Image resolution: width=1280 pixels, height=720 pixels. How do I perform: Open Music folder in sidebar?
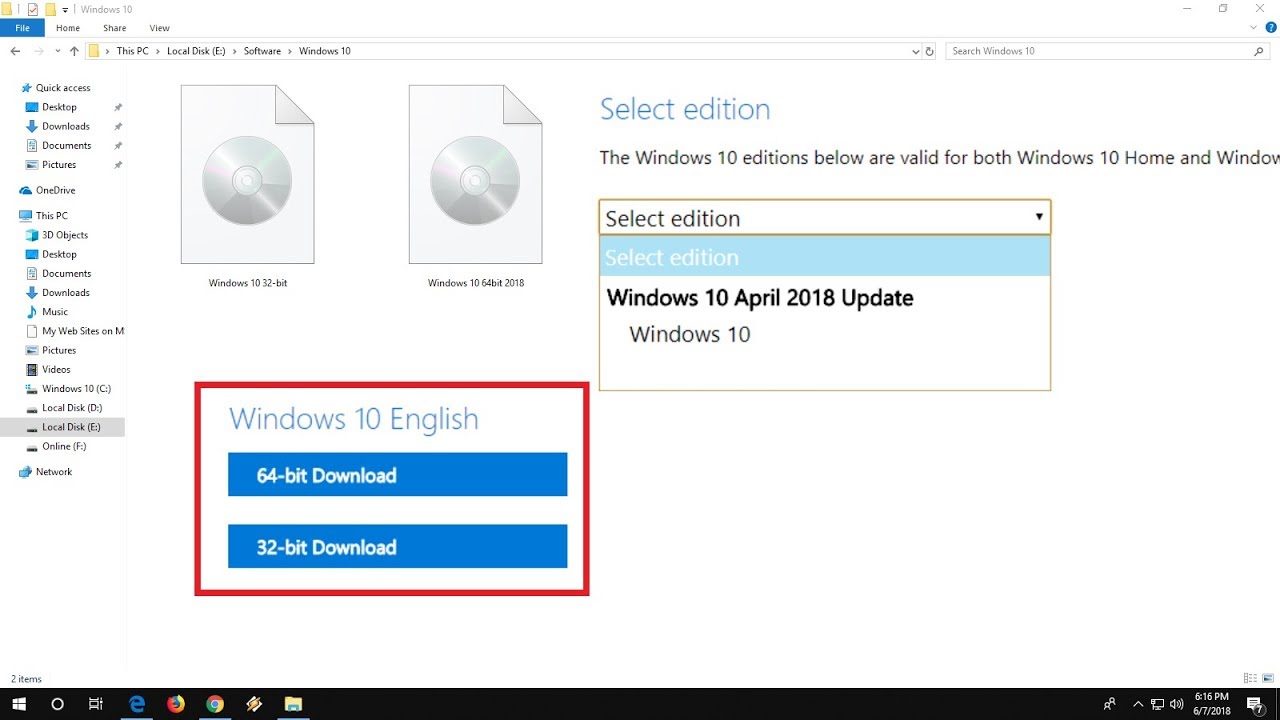pyautogui.click(x=55, y=312)
